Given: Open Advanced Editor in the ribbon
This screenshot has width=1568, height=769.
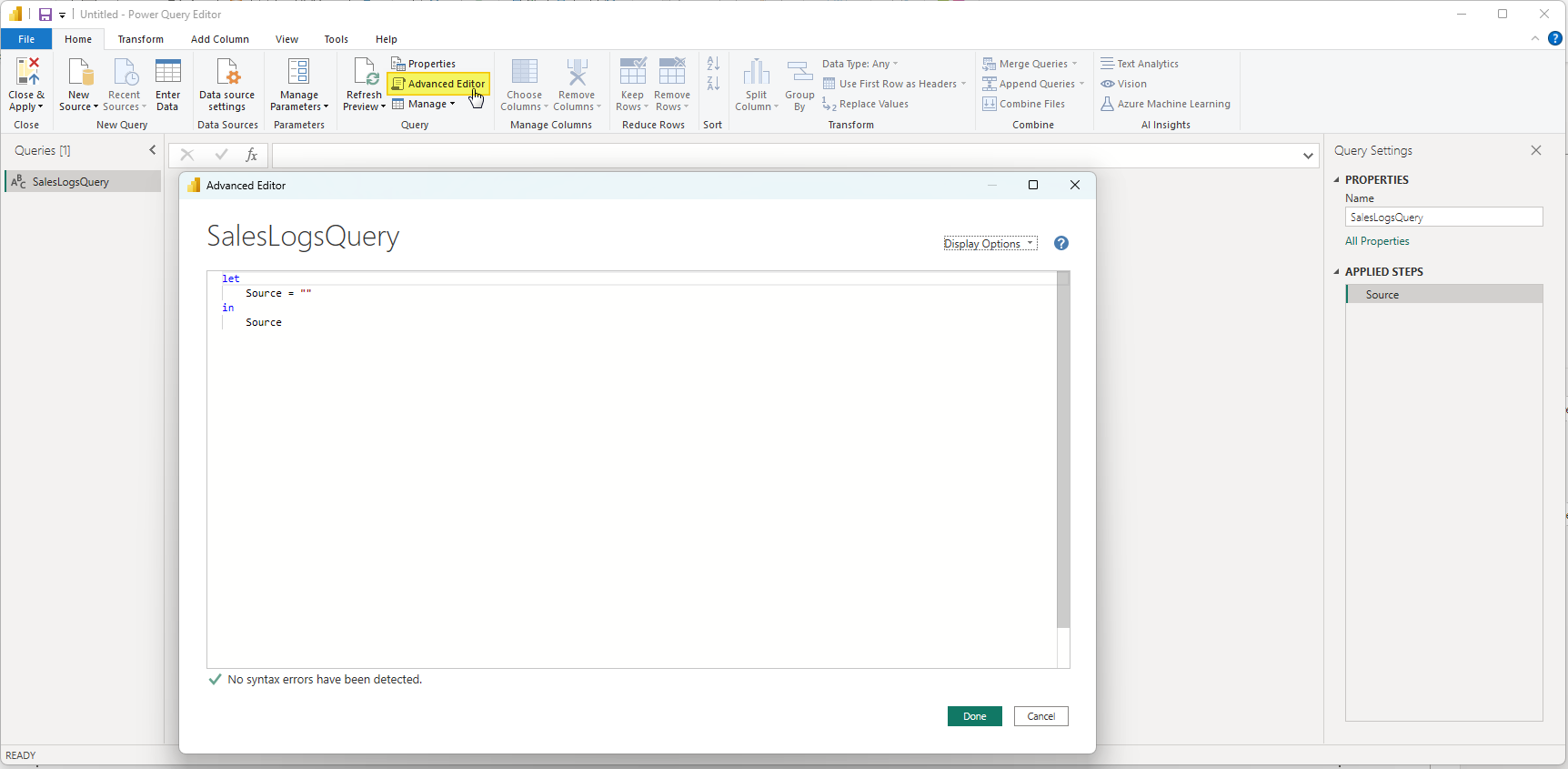Looking at the screenshot, I should point(439,84).
